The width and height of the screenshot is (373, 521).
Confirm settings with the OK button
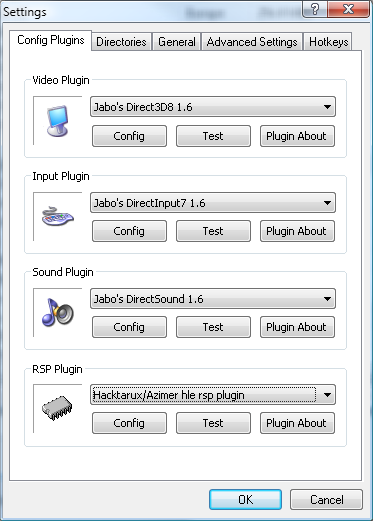pos(245,499)
